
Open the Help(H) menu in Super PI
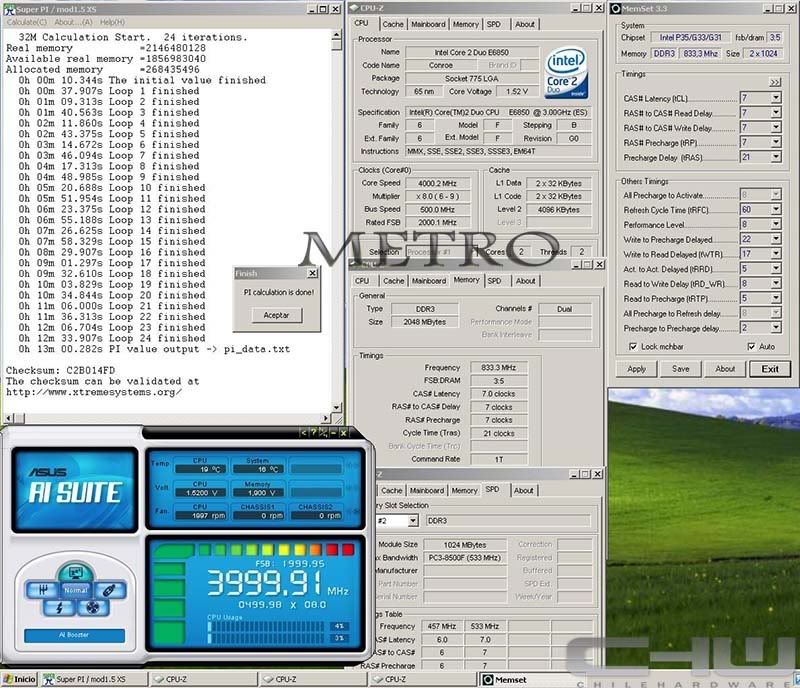[x=112, y=22]
